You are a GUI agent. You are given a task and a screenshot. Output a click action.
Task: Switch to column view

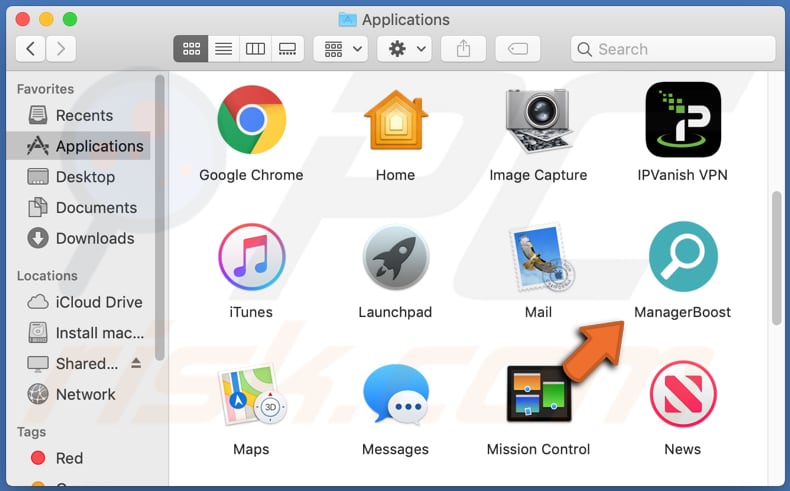(255, 49)
